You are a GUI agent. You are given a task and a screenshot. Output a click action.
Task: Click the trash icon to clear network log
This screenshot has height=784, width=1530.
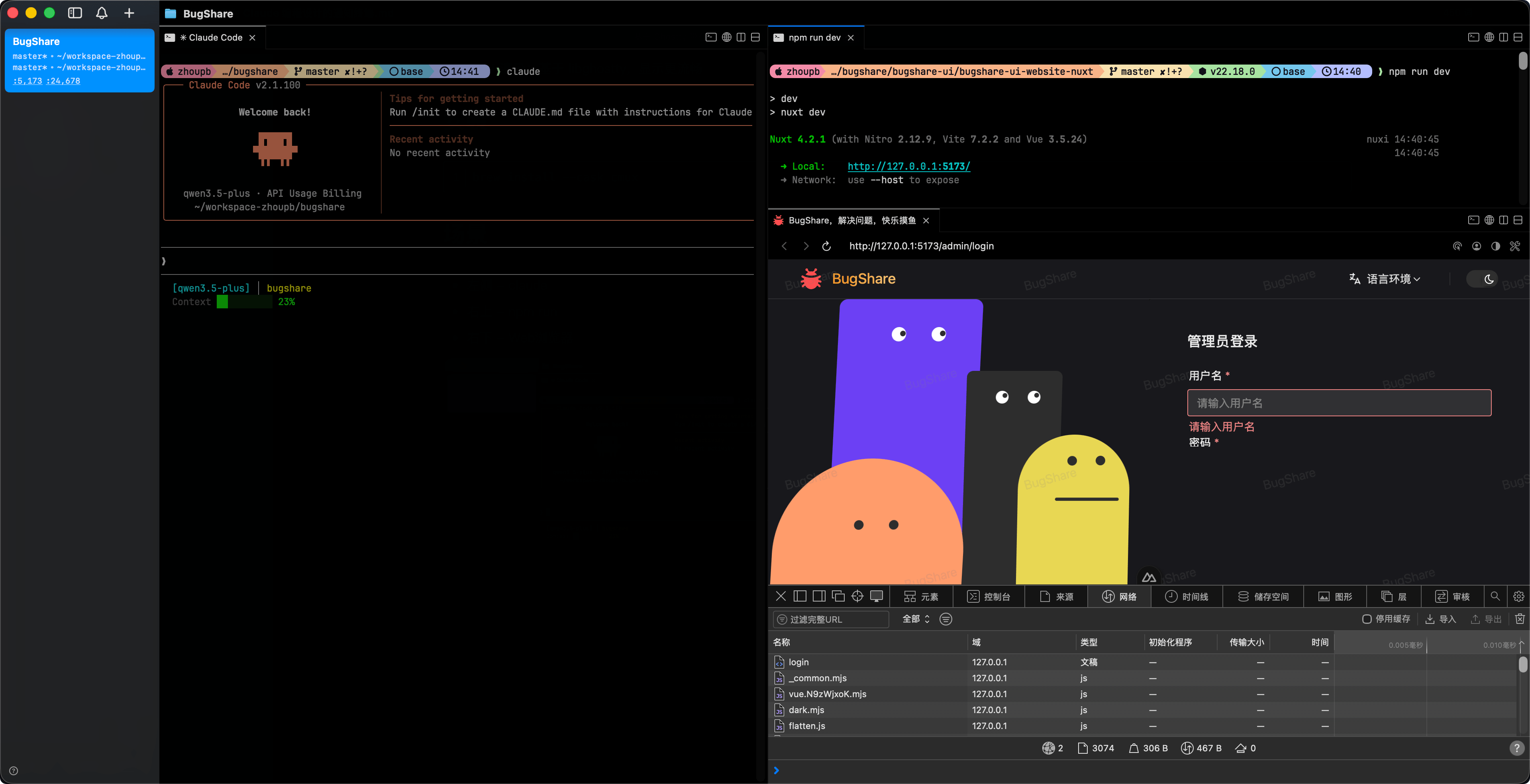[1519, 619]
